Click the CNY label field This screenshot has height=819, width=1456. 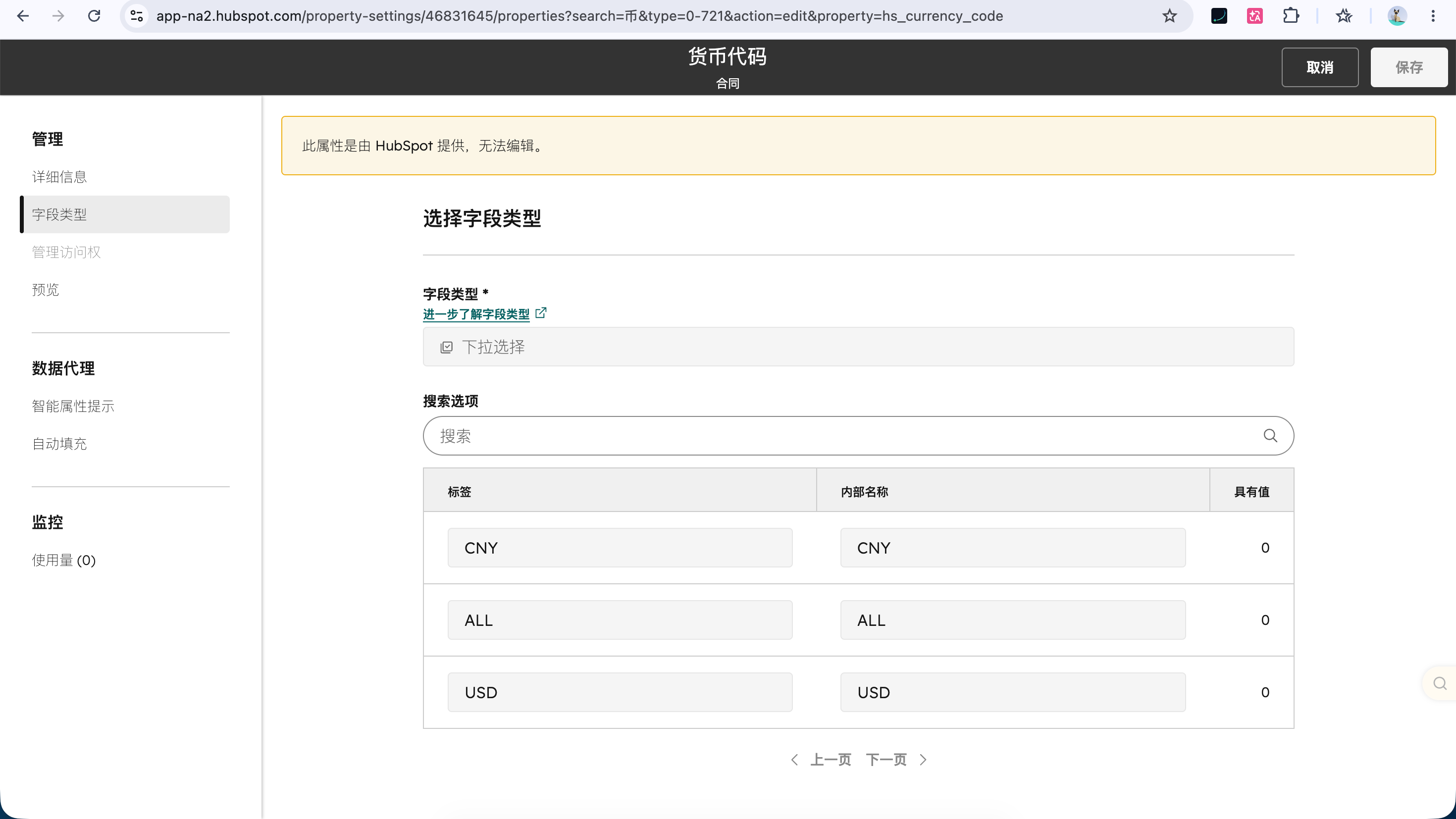click(x=620, y=548)
